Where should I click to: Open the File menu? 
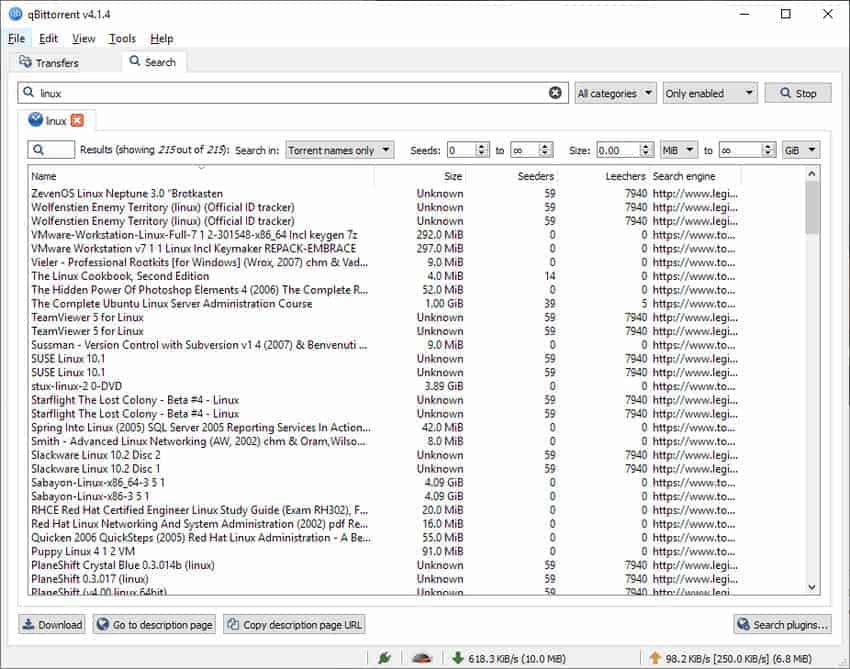[16, 38]
